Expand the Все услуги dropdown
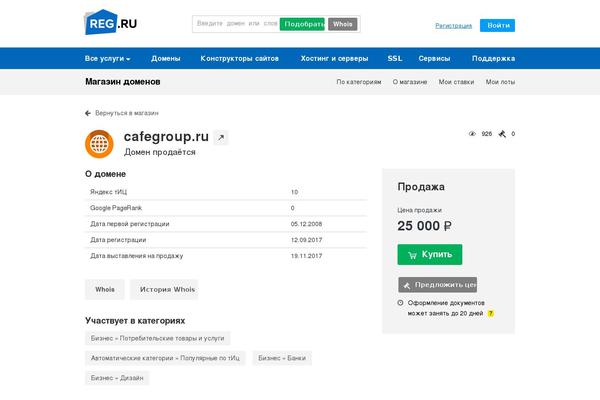The width and height of the screenshot is (600, 400). tap(108, 59)
